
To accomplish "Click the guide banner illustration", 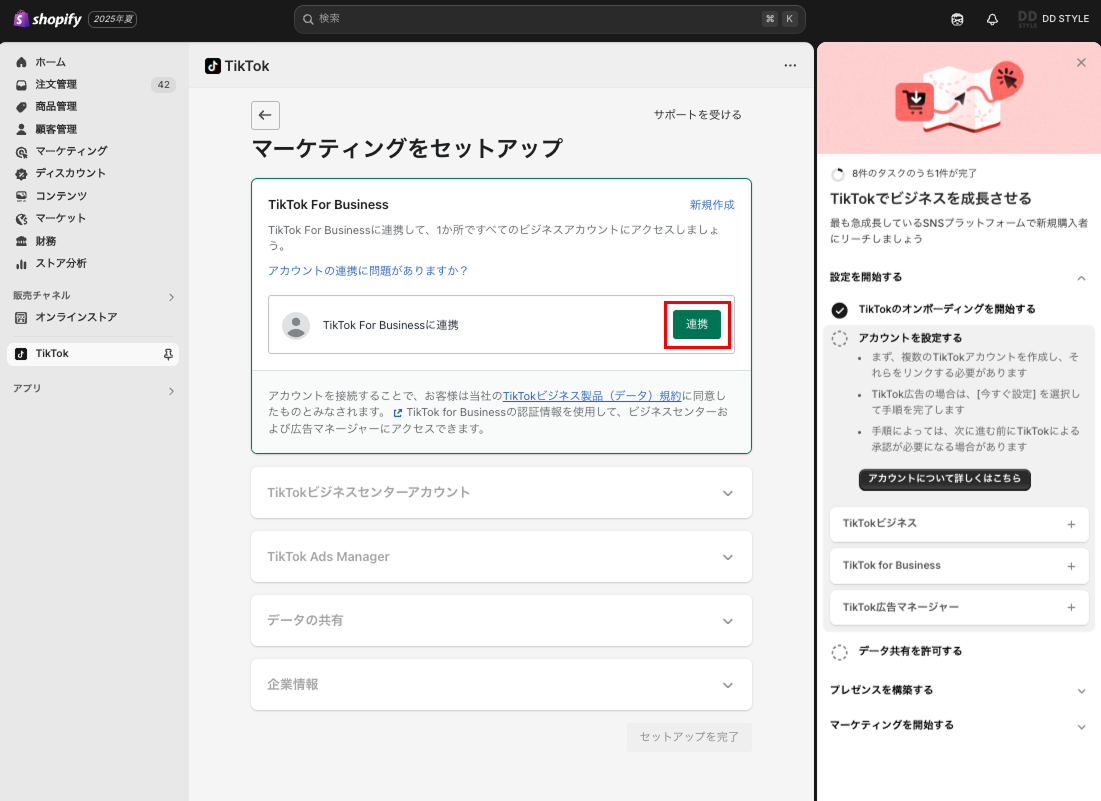I will (x=958, y=98).
